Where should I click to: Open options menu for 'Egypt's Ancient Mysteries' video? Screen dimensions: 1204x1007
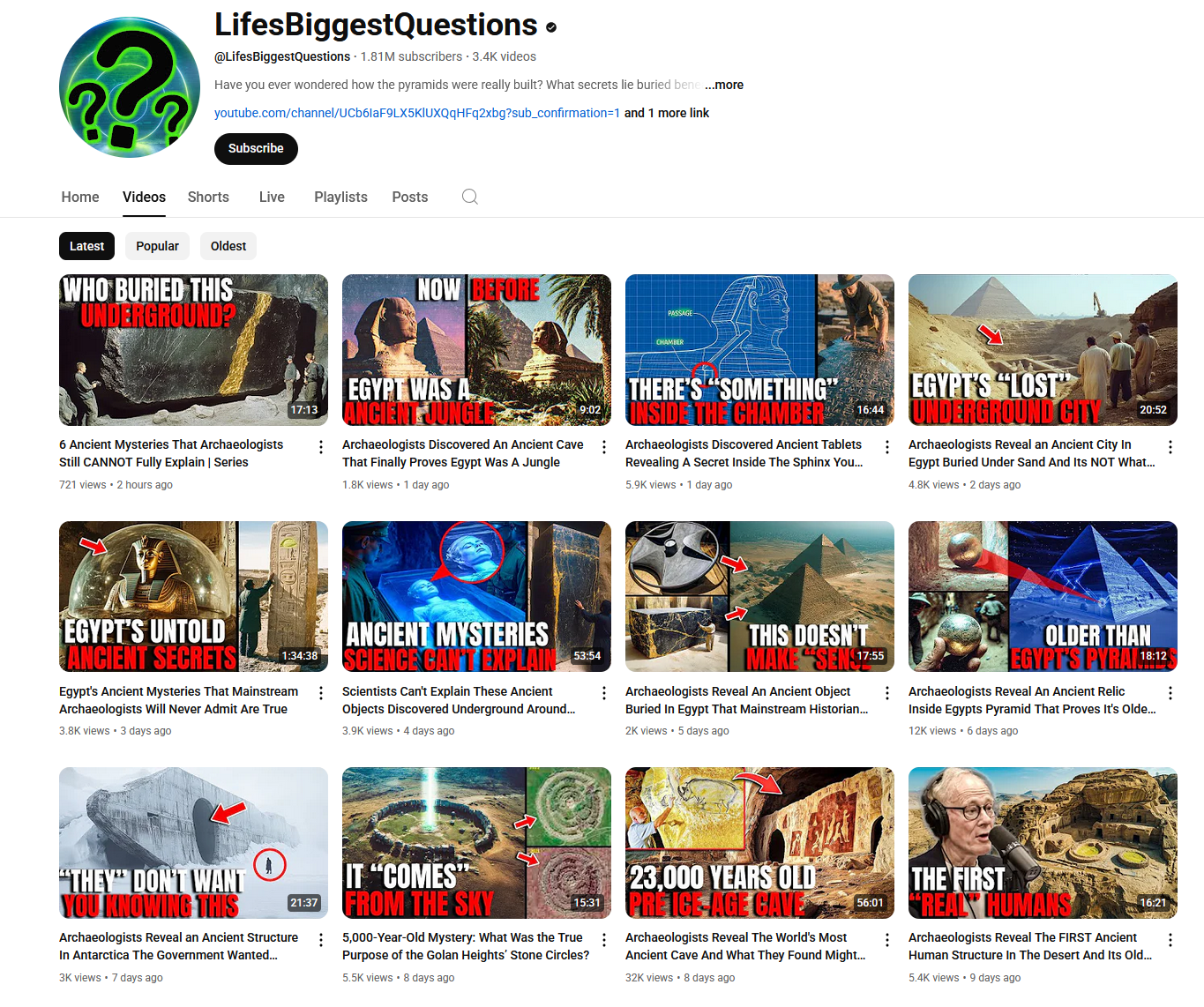tap(321, 693)
